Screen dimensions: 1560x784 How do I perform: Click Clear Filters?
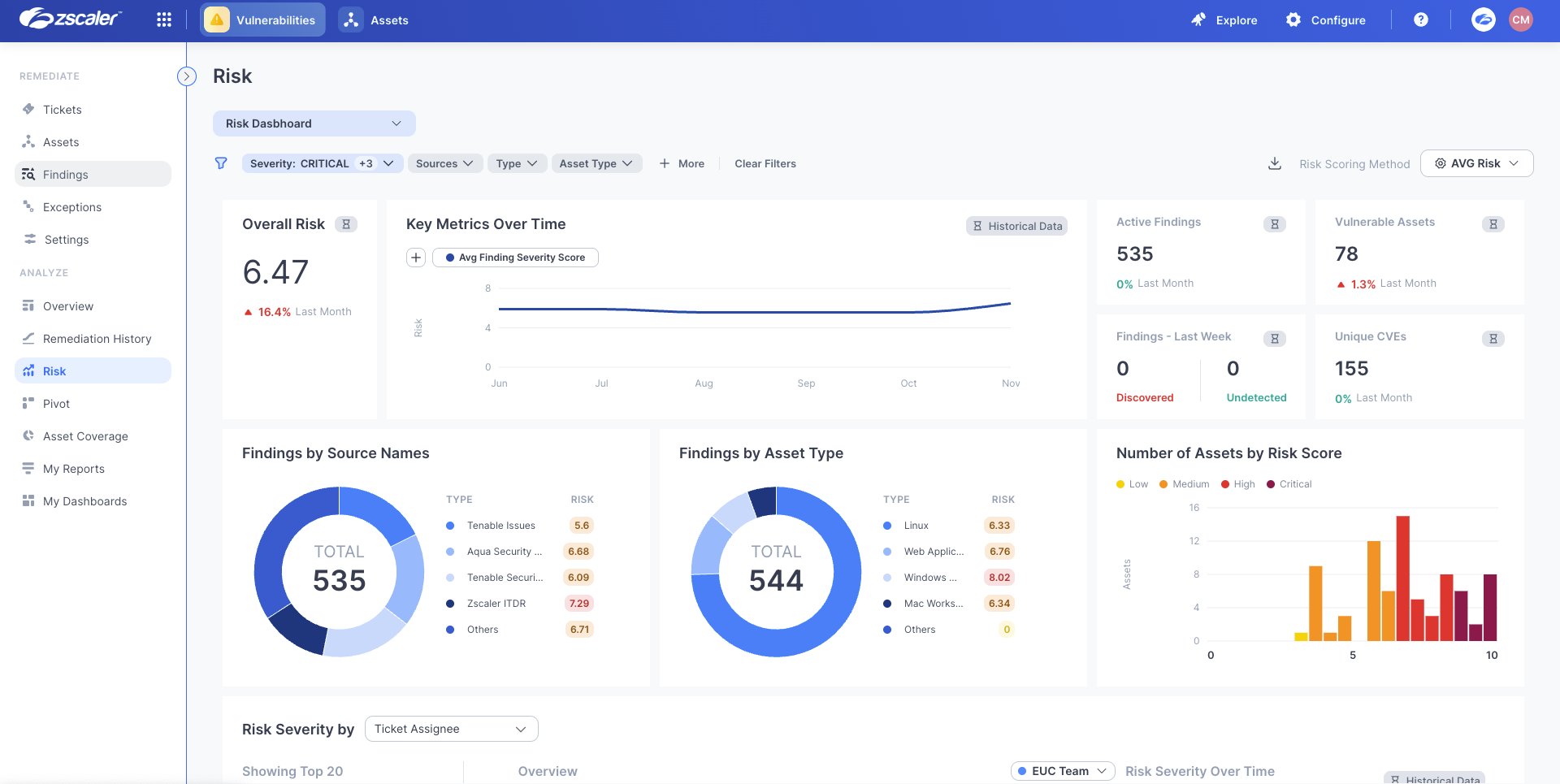tap(765, 163)
